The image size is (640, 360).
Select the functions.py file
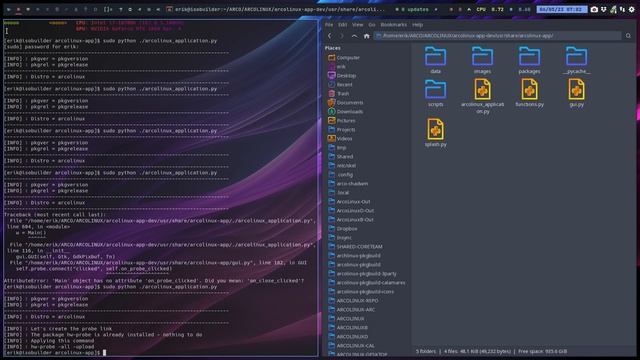[x=529, y=93]
